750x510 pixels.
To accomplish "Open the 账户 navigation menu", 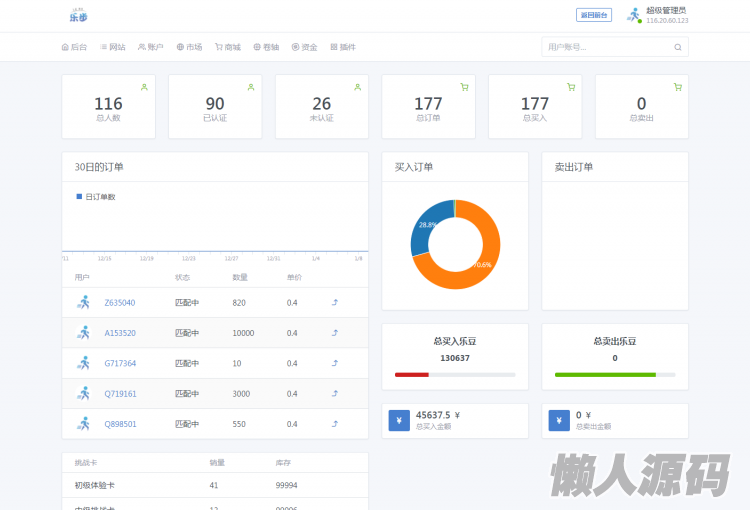I will point(151,47).
